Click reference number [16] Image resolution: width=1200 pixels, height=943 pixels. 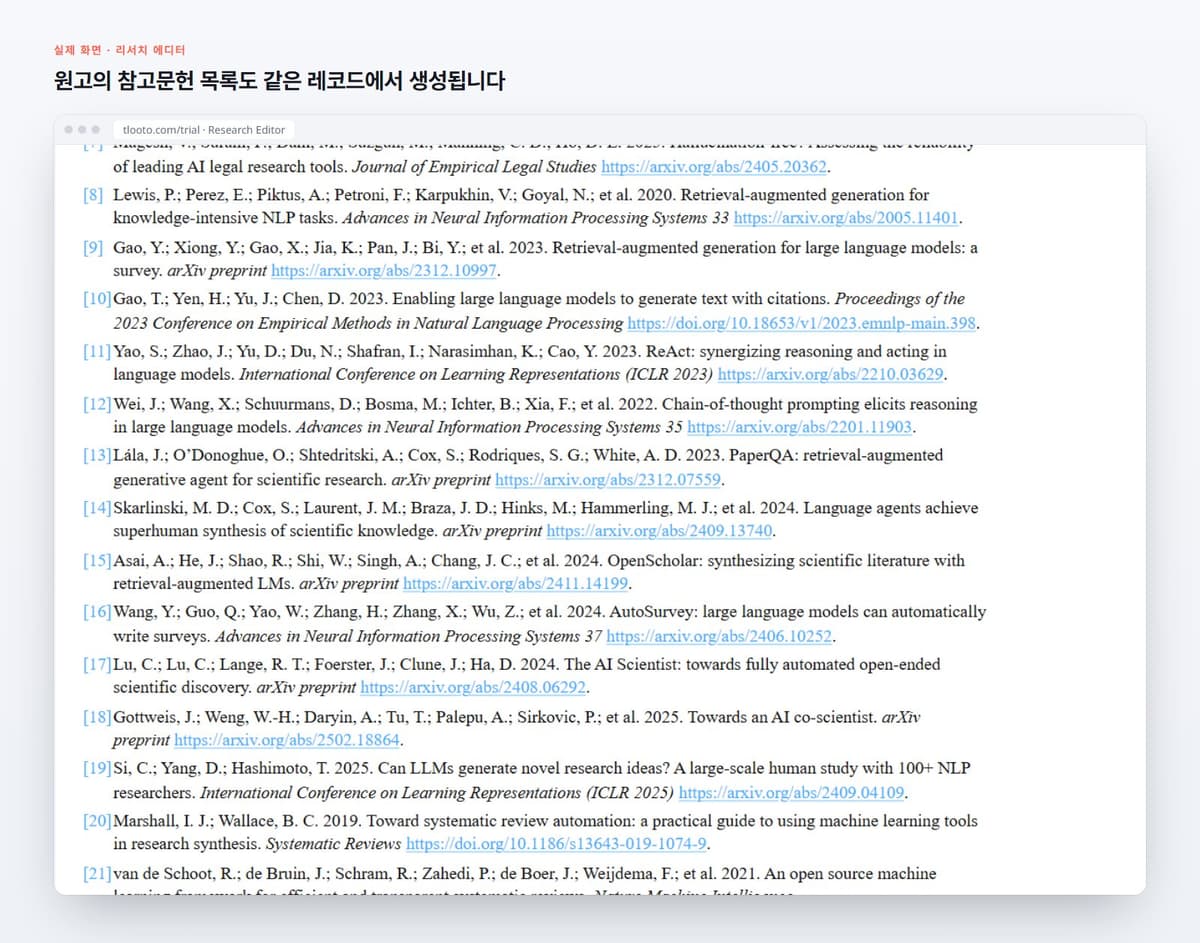pos(97,612)
